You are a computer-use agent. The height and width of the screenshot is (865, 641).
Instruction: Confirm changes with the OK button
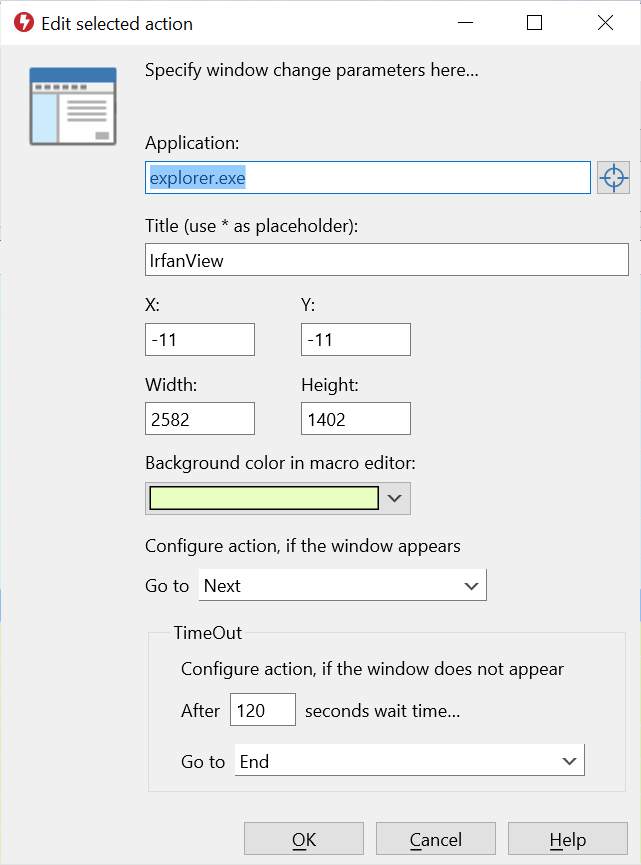pyautogui.click(x=304, y=839)
